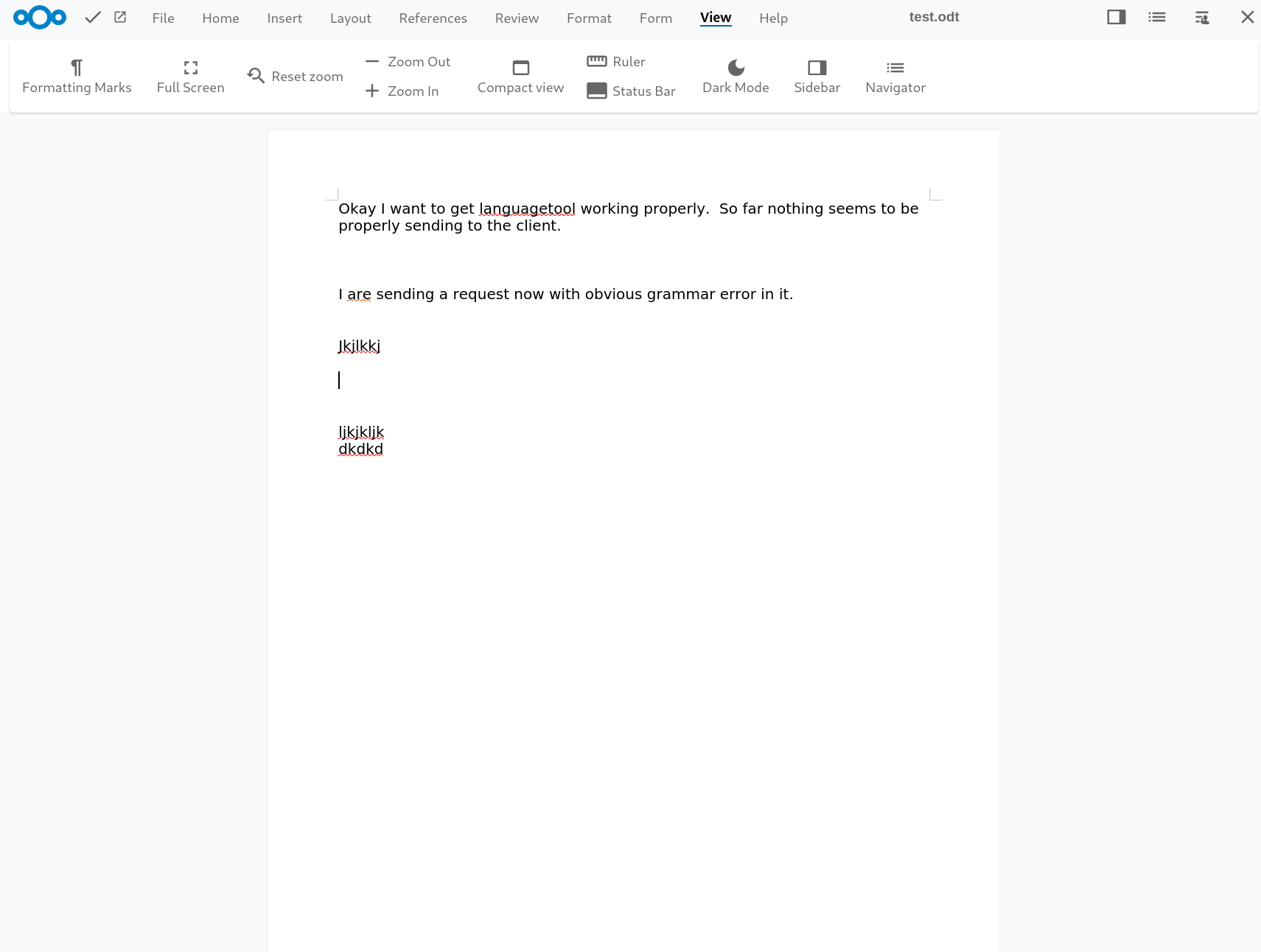Switch to the Review tab
Image resolution: width=1261 pixels, height=952 pixels.
(516, 18)
